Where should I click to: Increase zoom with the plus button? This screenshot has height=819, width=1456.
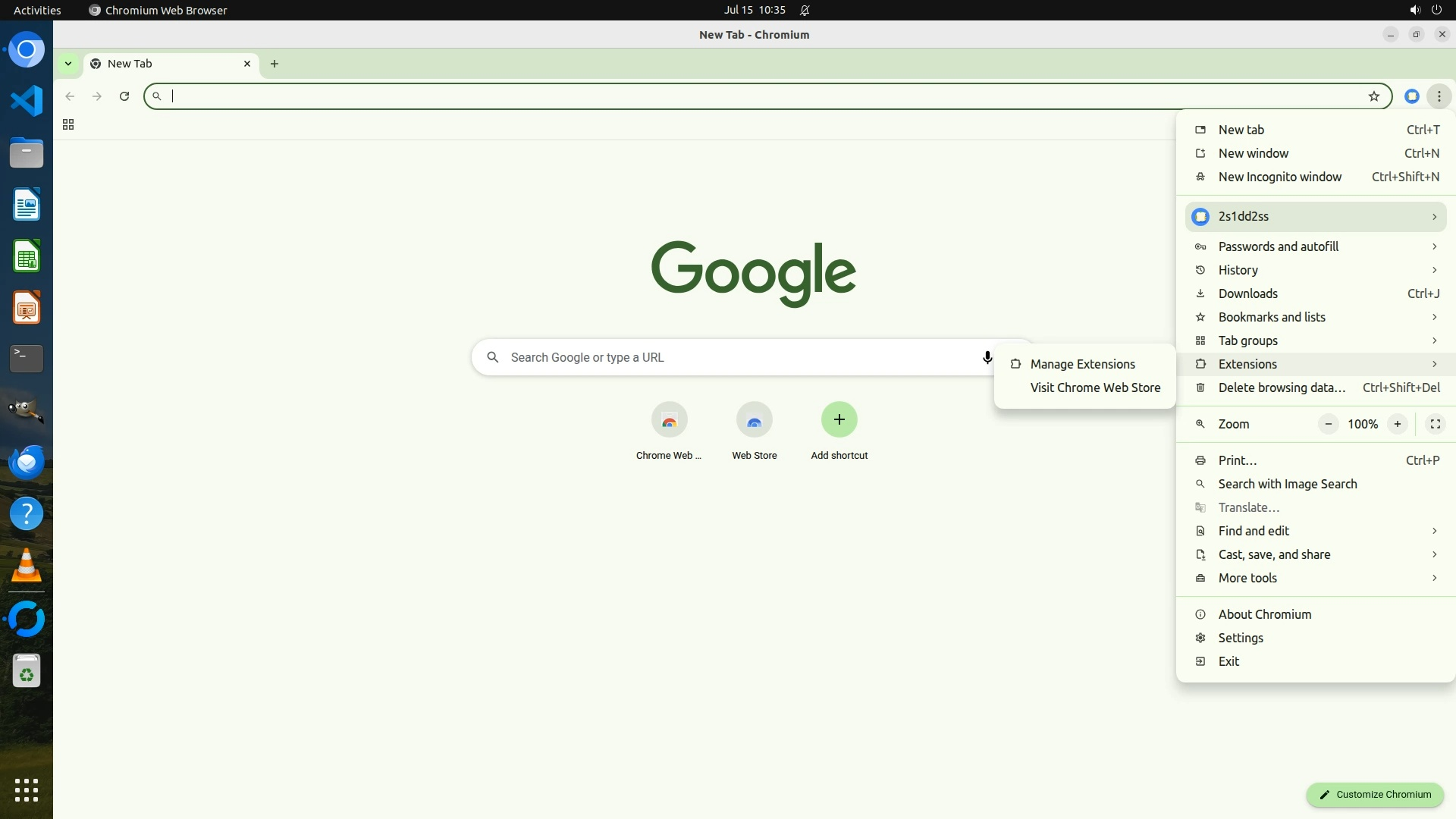click(x=1397, y=424)
